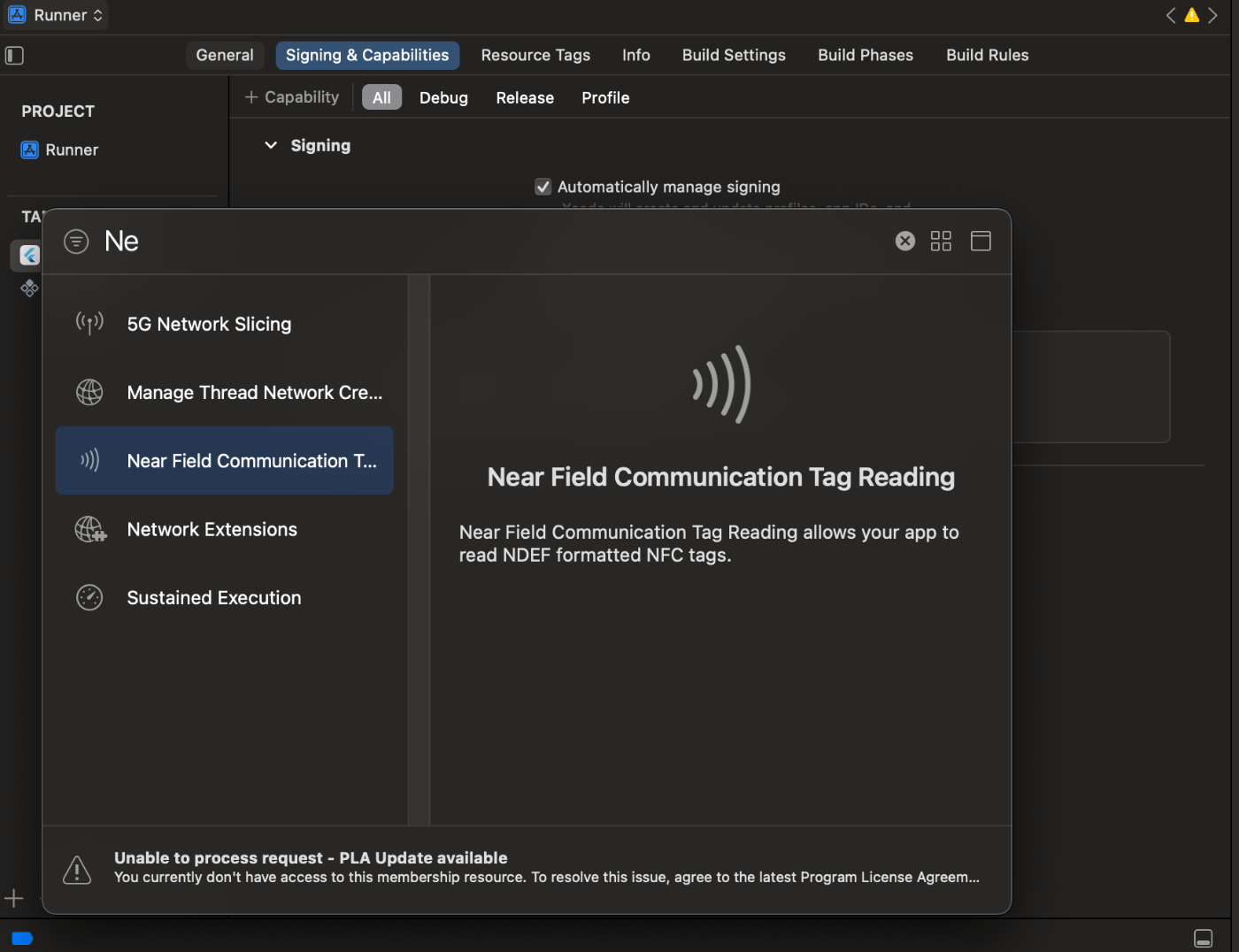
Task: Go to the next issue arrow
Action: tap(1212, 15)
